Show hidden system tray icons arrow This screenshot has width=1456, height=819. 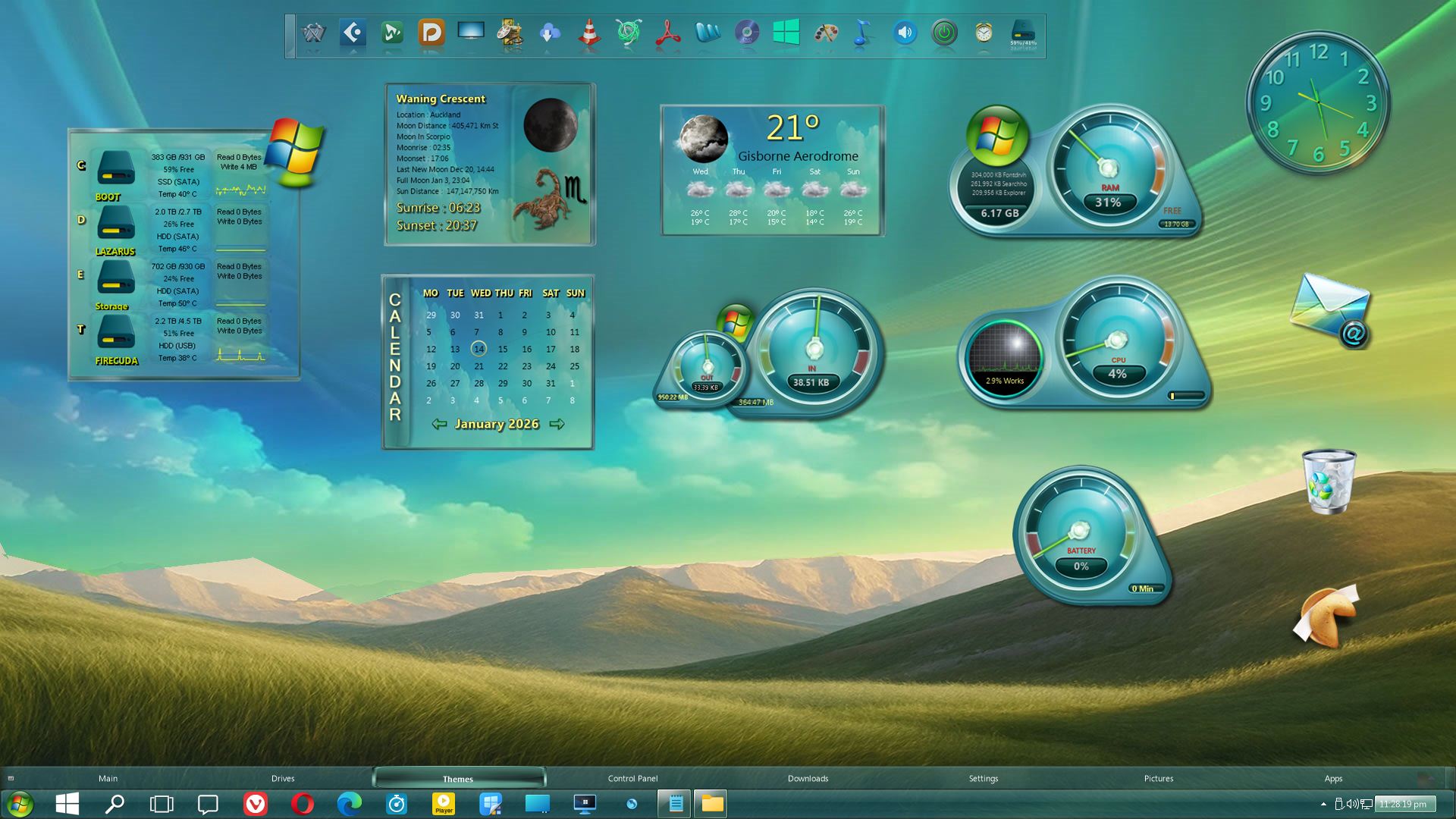tap(1323, 804)
